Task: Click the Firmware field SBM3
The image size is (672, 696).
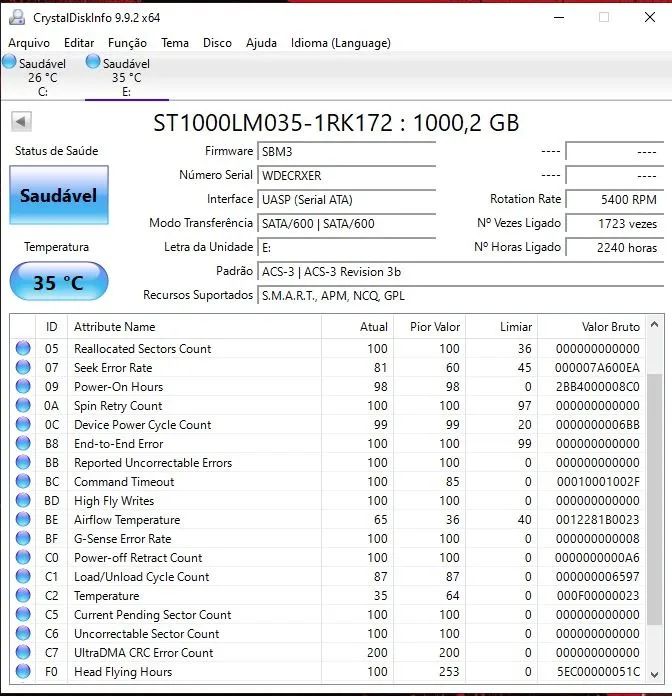Action: (x=346, y=151)
